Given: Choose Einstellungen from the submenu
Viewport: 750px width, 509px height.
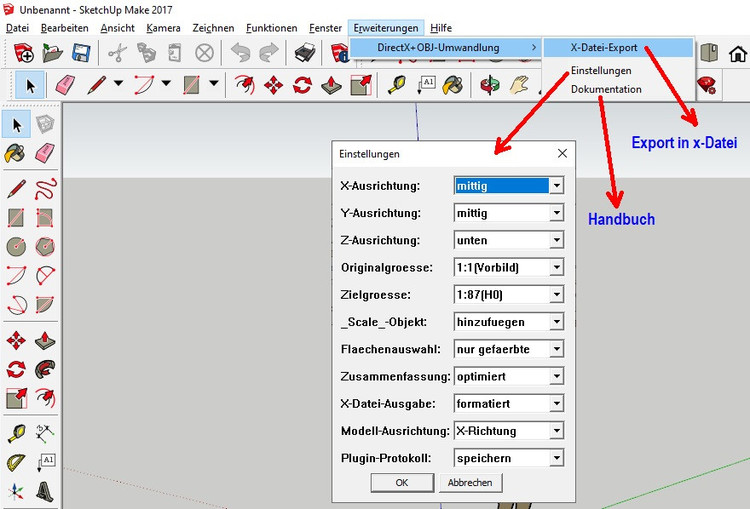Looking at the screenshot, I should [601, 70].
